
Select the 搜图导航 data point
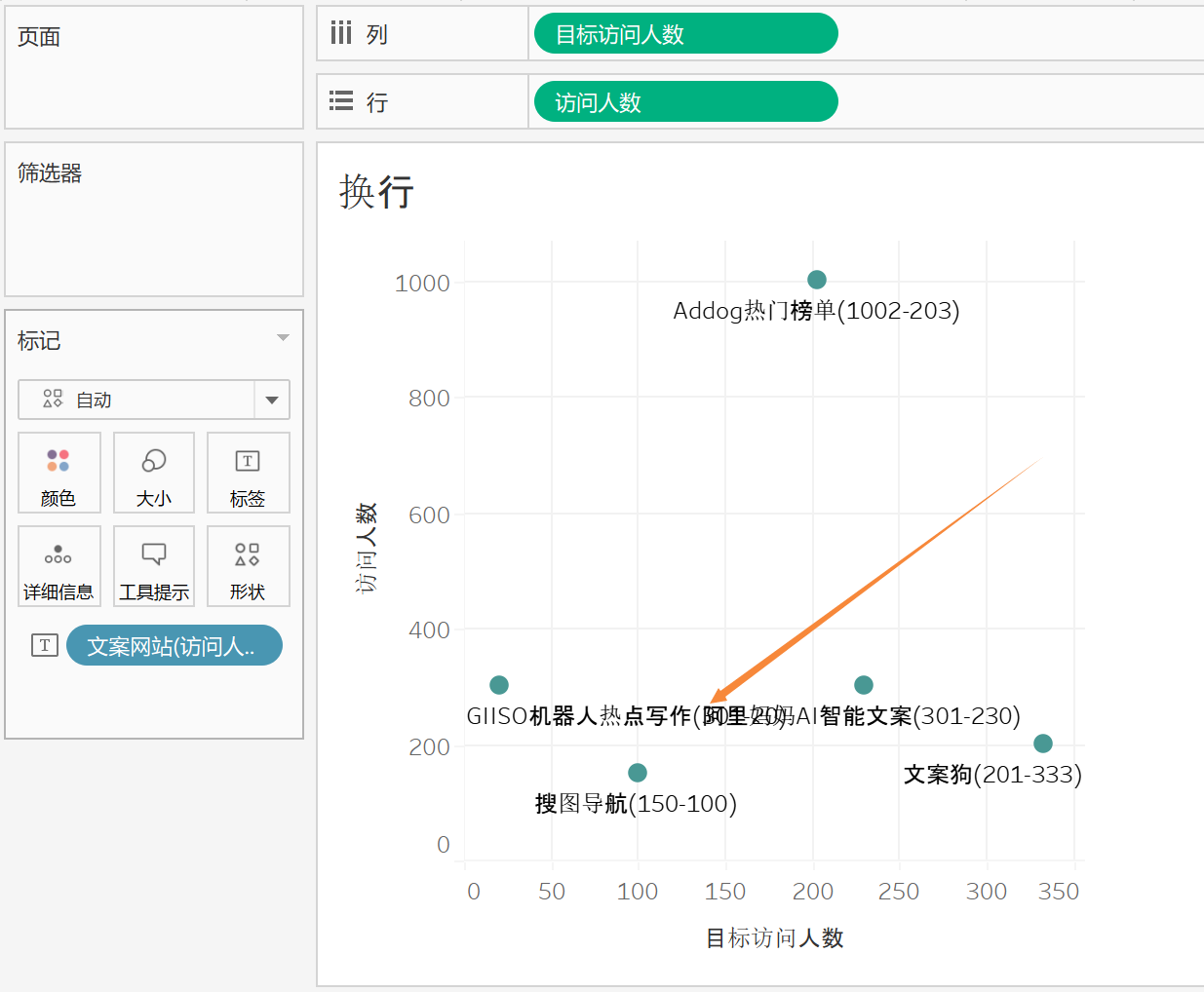click(x=638, y=773)
